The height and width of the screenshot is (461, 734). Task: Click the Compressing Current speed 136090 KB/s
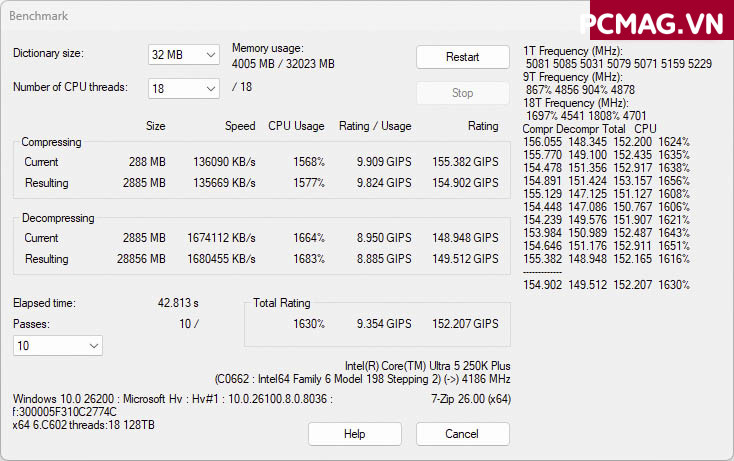(x=221, y=162)
